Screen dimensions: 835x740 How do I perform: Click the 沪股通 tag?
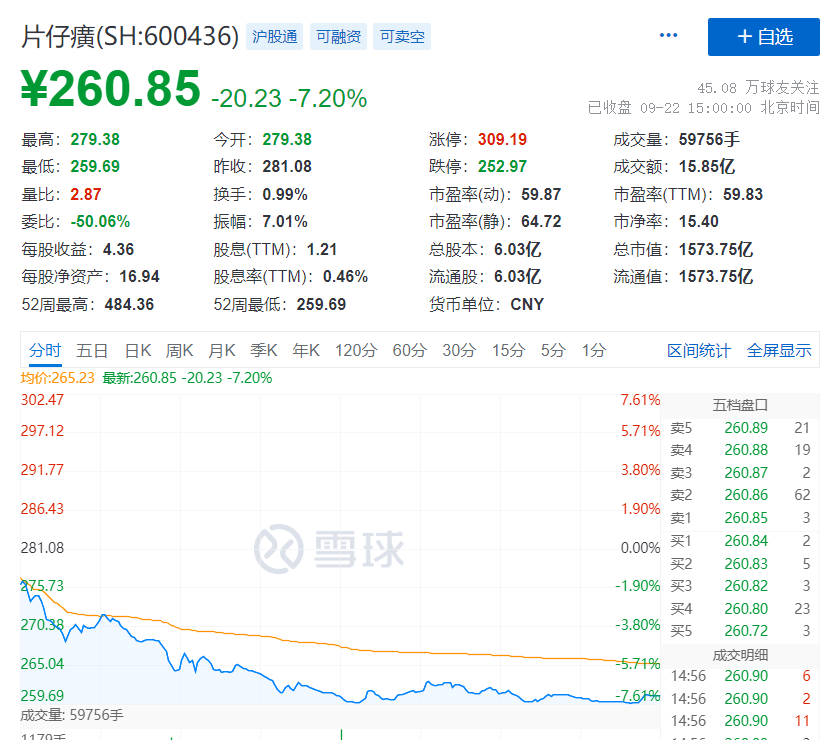point(274,37)
